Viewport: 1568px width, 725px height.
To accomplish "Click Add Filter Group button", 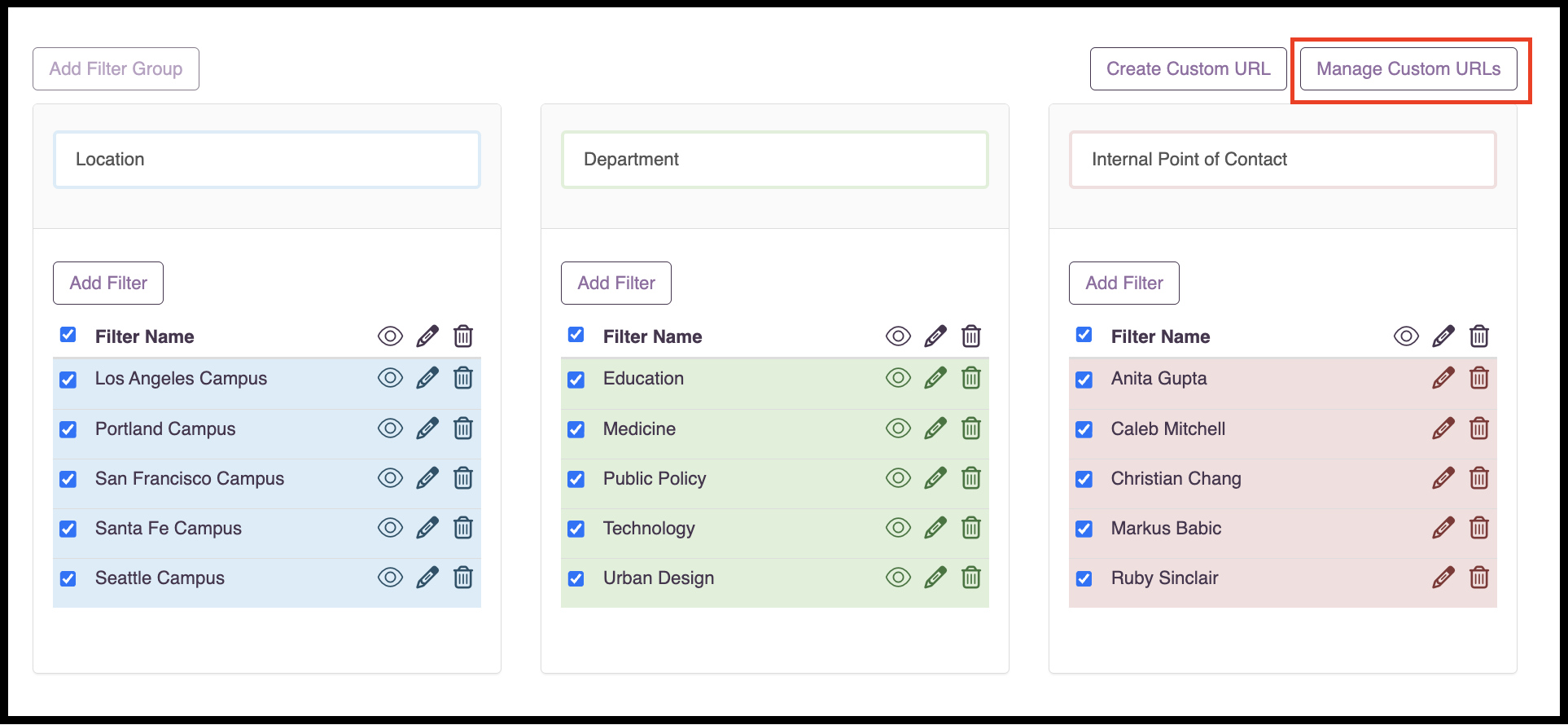I will [116, 69].
